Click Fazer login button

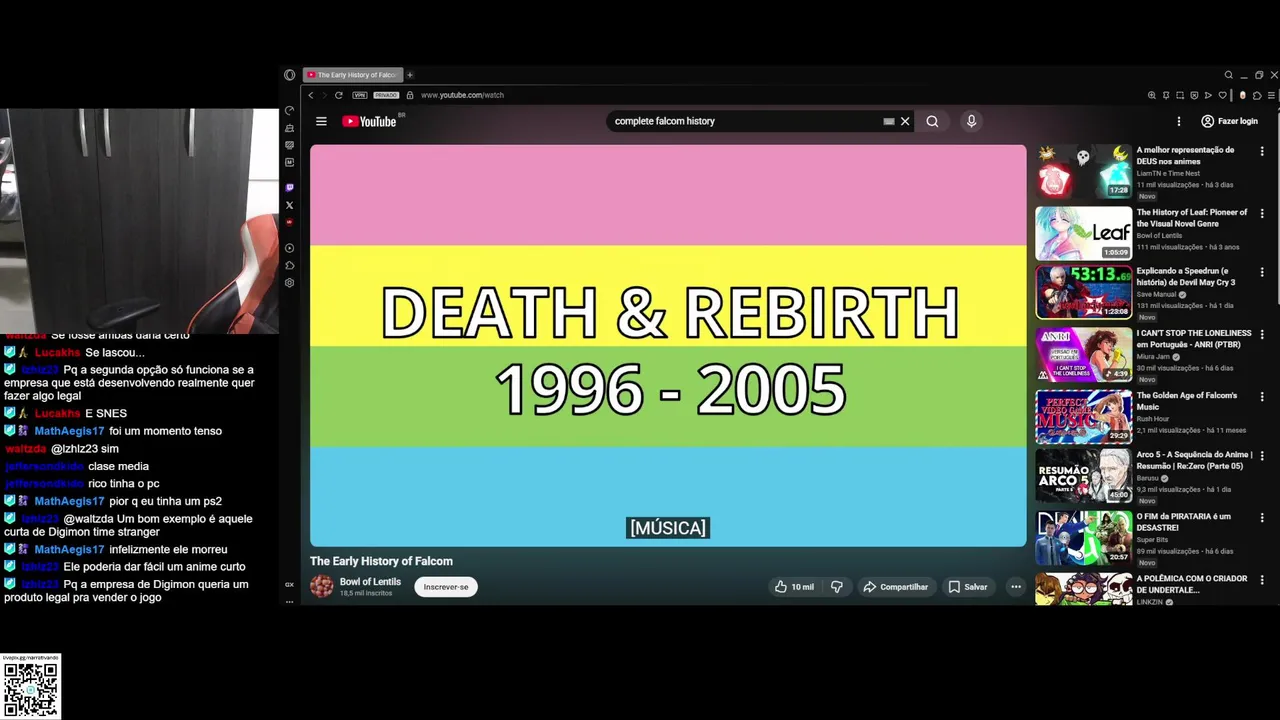point(1229,121)
